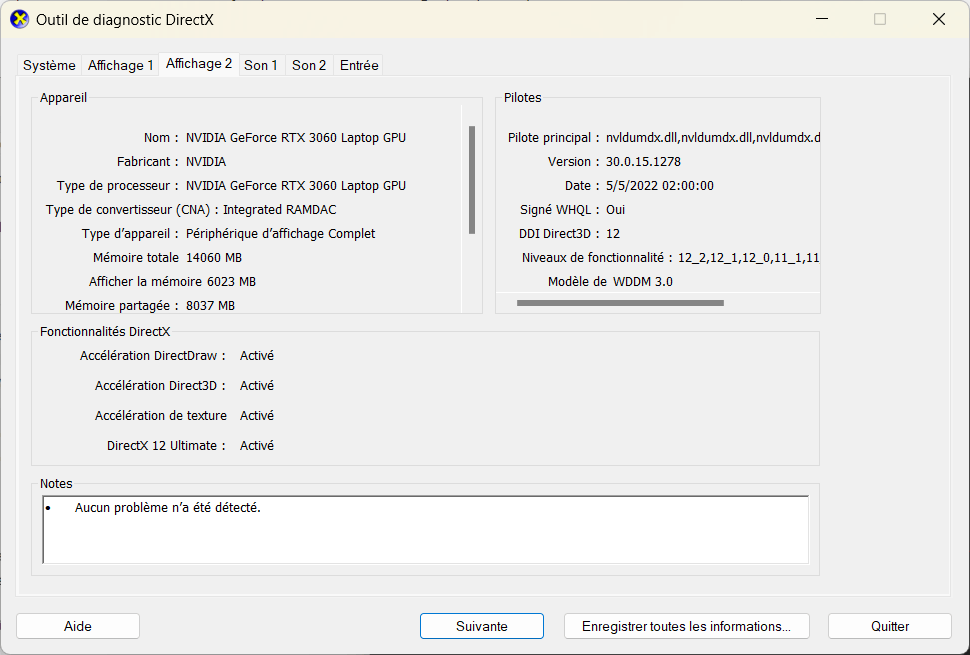
Task: Click the Appareil panel vertical scrollbar thumb
Action: (x=472, y=180)
